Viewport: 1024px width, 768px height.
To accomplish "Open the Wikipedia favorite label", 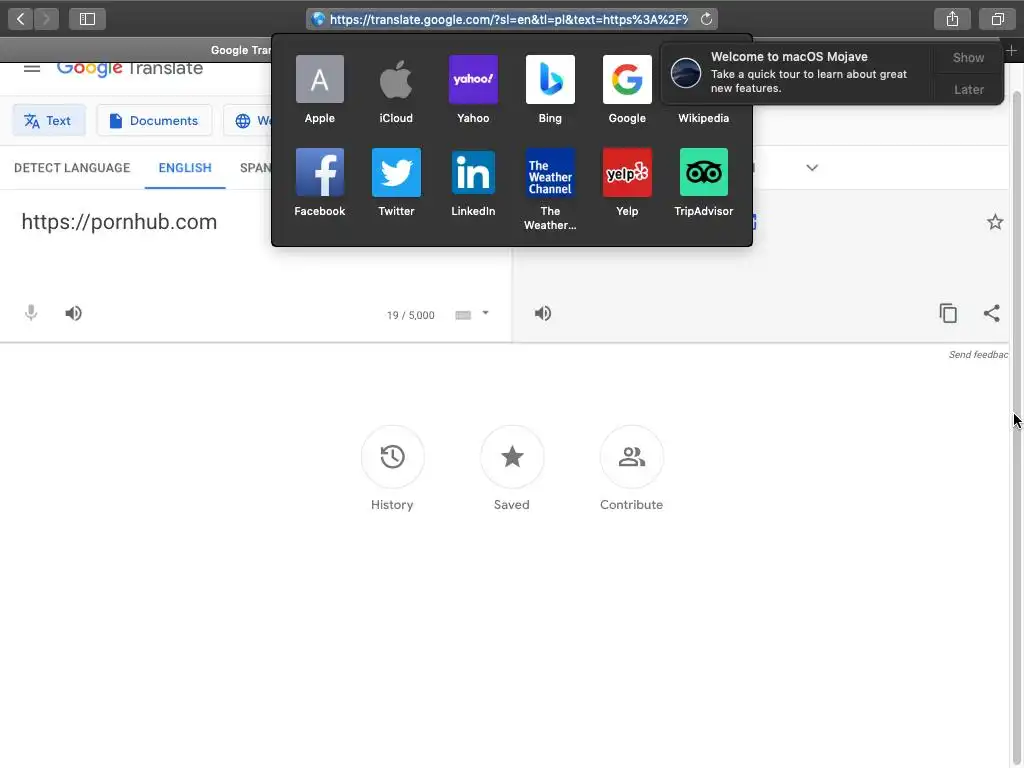I will point(703,118).
